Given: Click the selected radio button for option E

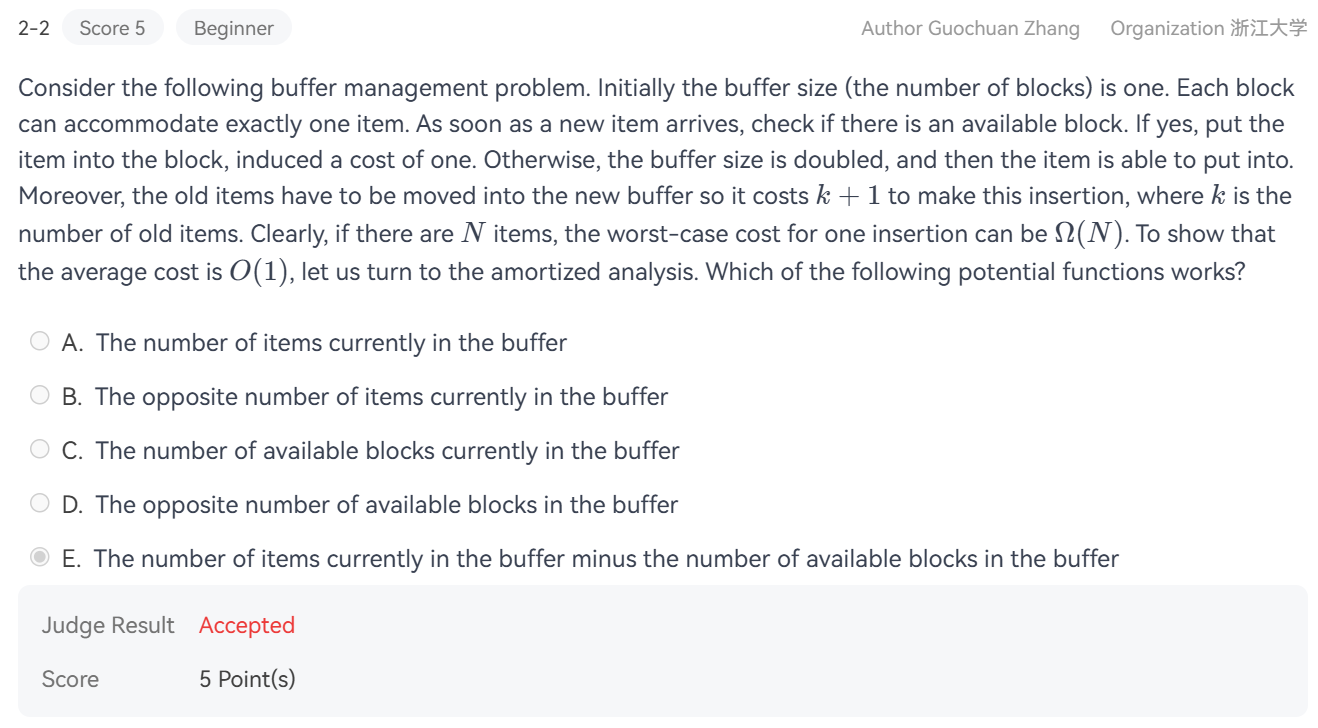Looking at the screenshot, I should pyautogui.click(x=40, y=558).
